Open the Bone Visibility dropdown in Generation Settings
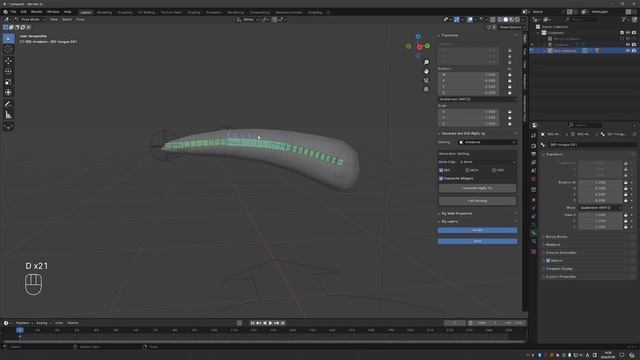The width and height of the screenshot is (640, 360). coord(487,162)
